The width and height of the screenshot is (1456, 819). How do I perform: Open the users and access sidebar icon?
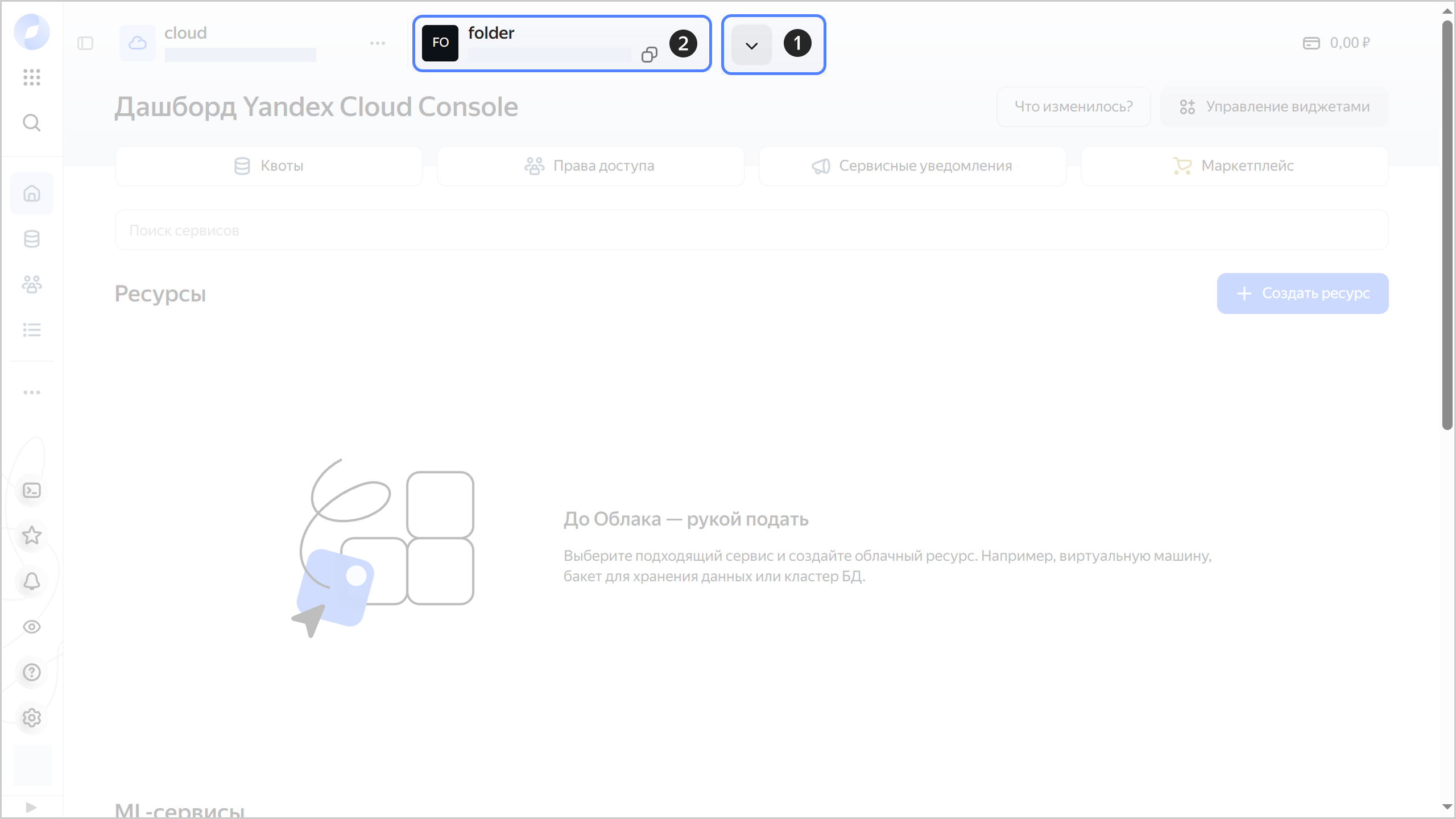coord(32,284)
